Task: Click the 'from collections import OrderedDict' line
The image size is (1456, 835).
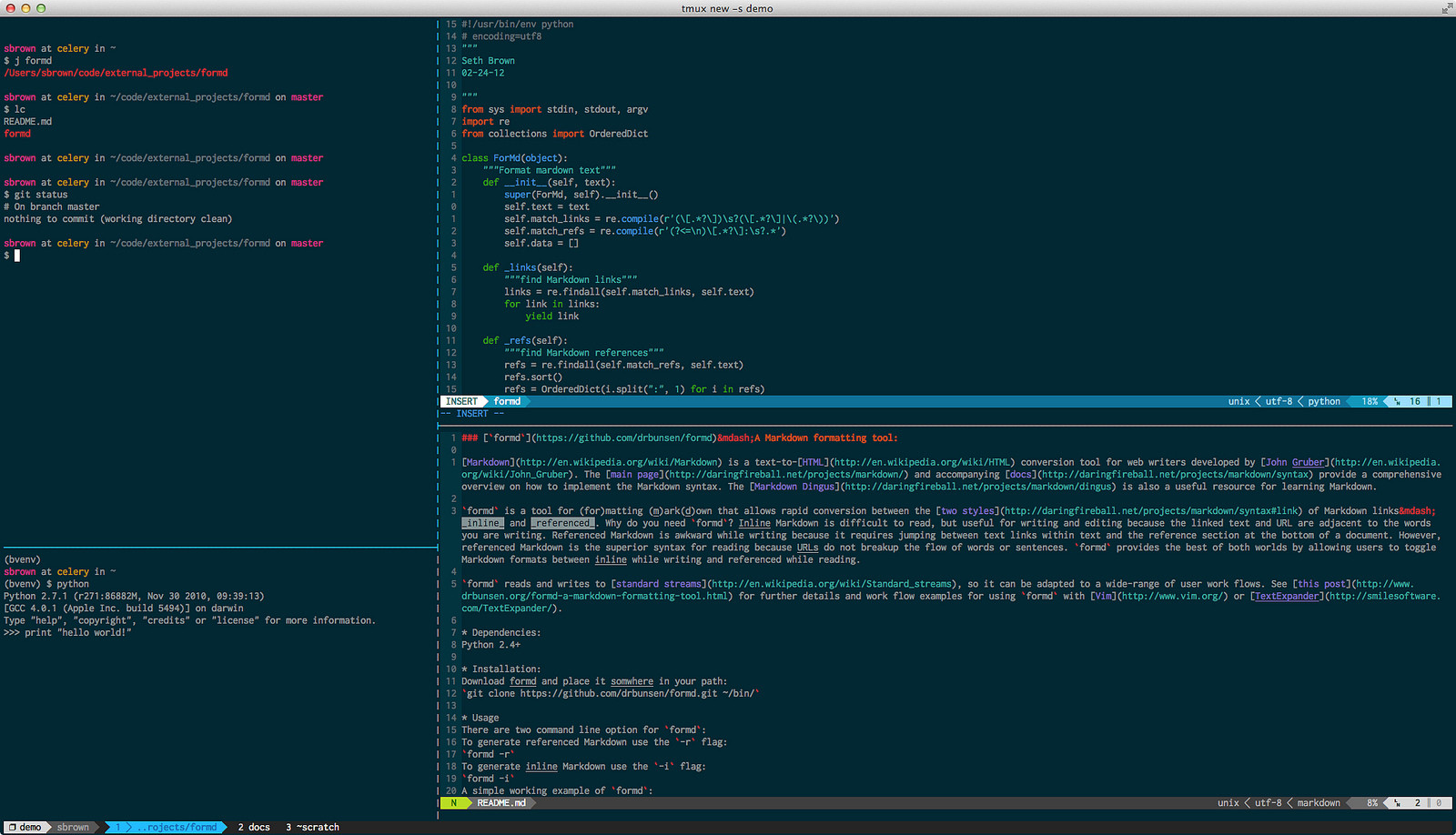Action: [555, 134]
